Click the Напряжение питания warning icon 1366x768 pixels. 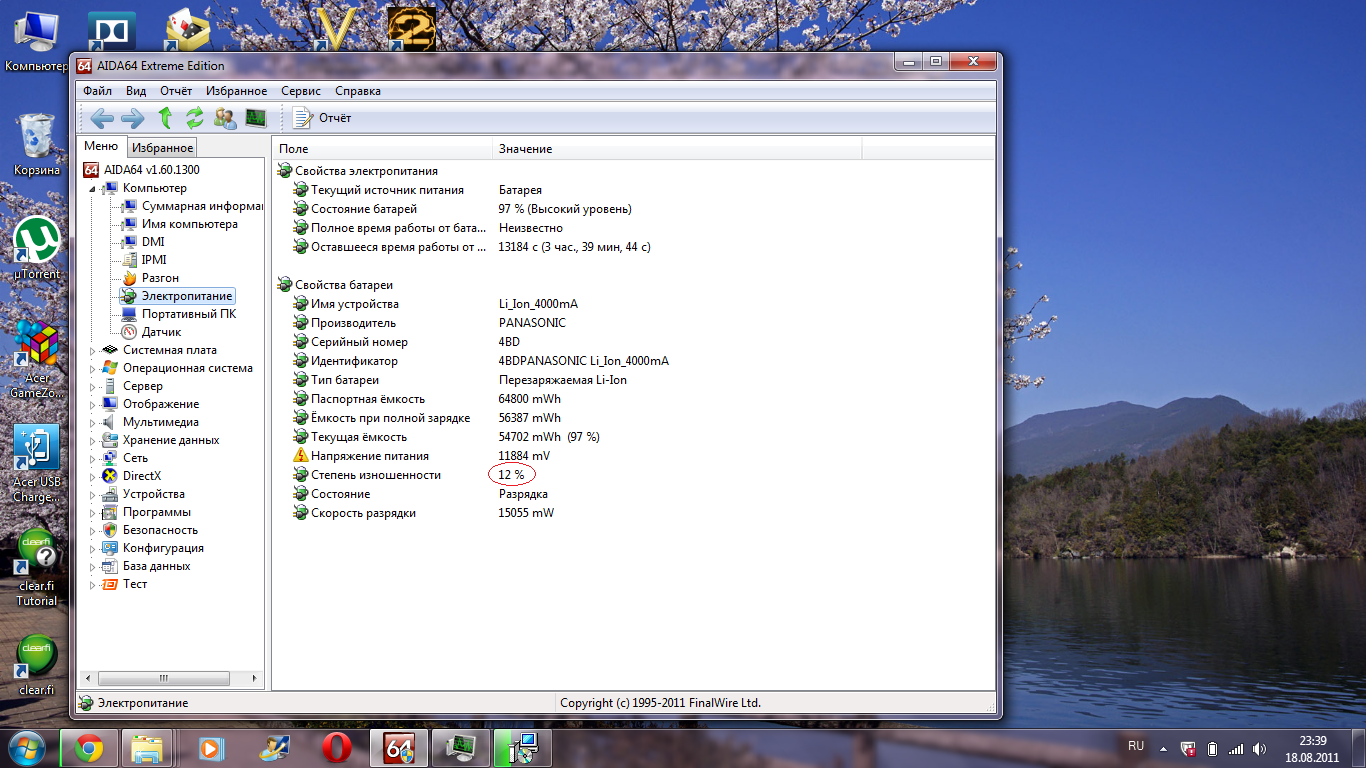tap(301, 456)
